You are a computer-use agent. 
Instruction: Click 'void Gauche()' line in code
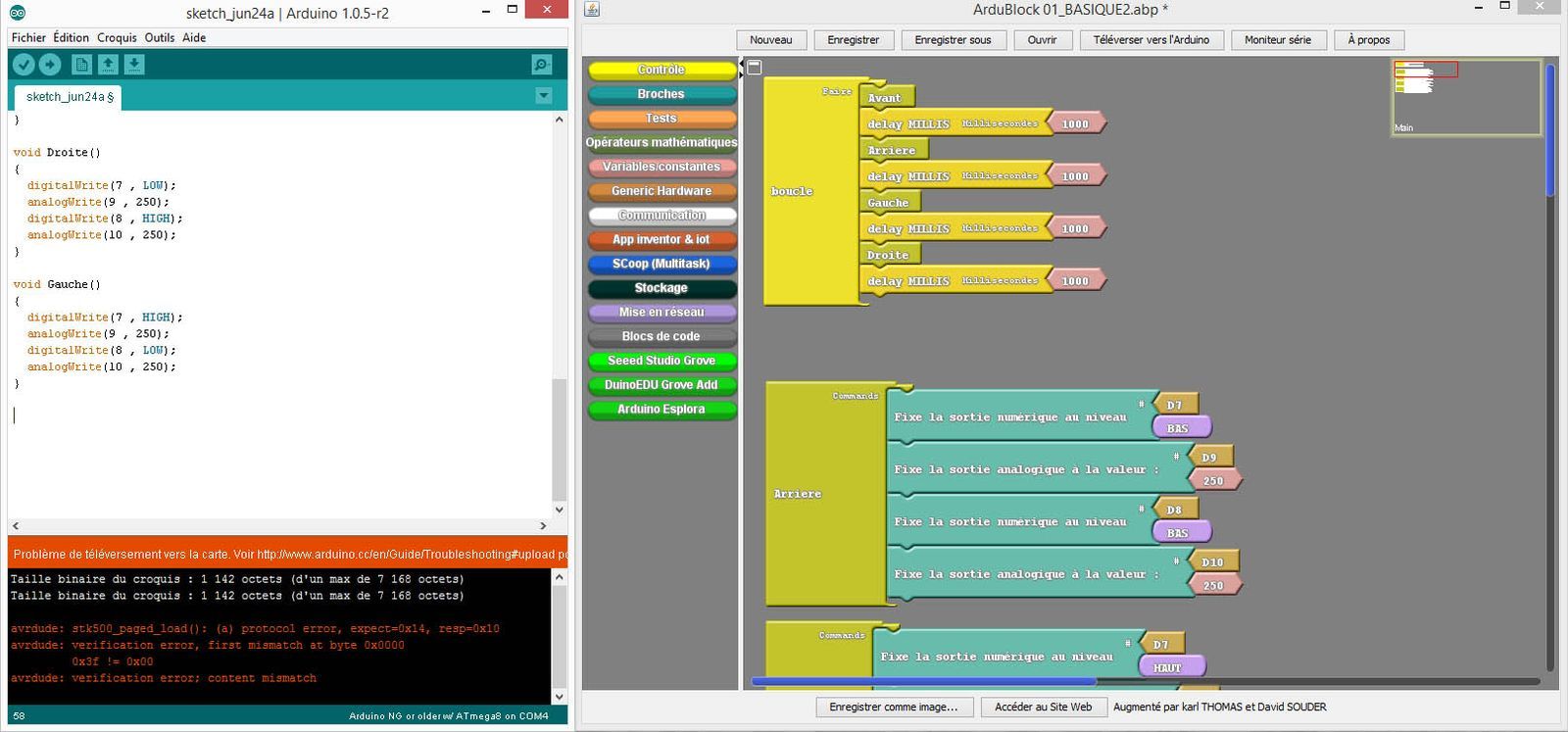click(57, 284)
